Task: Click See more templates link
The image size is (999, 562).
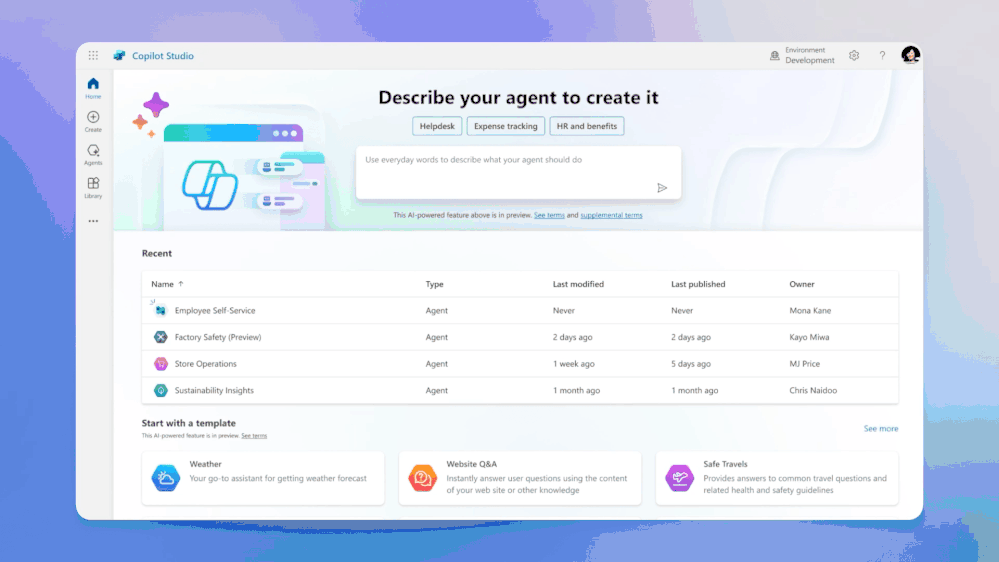Action: (x=880, y=429)
